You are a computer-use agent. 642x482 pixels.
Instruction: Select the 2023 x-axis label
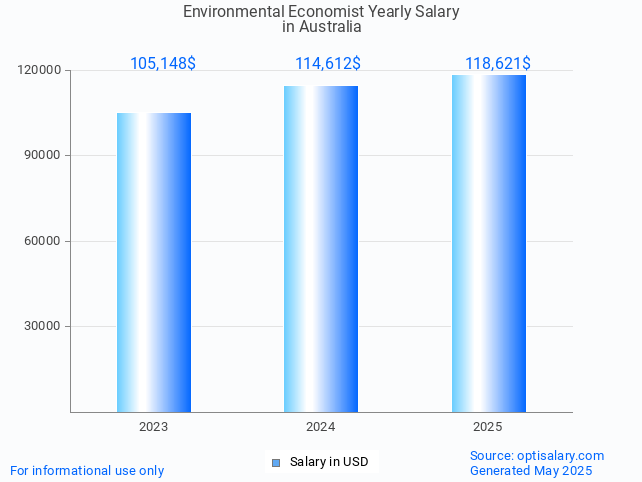pos(153,427)
